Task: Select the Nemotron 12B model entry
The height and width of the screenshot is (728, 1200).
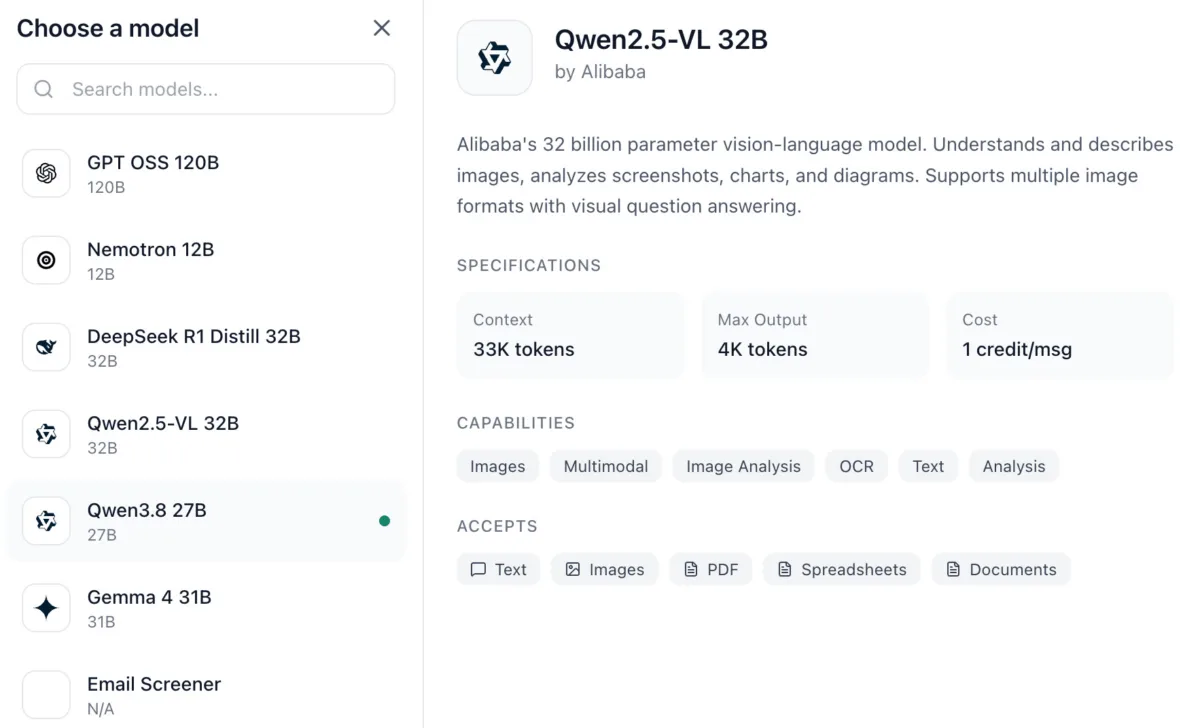Action: [x=206, y=260]
